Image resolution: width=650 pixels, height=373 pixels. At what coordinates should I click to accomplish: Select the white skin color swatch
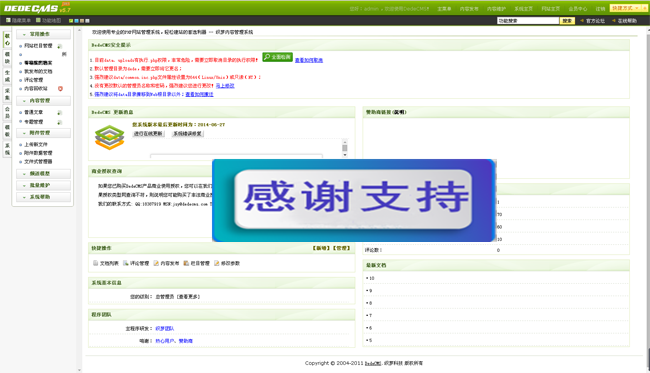(x=87, y=21)
